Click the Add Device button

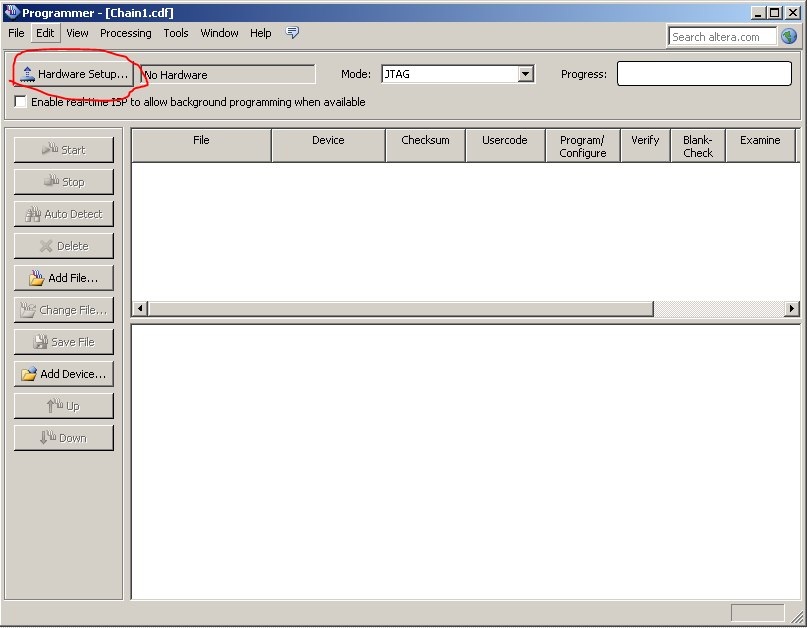(64, 374)
